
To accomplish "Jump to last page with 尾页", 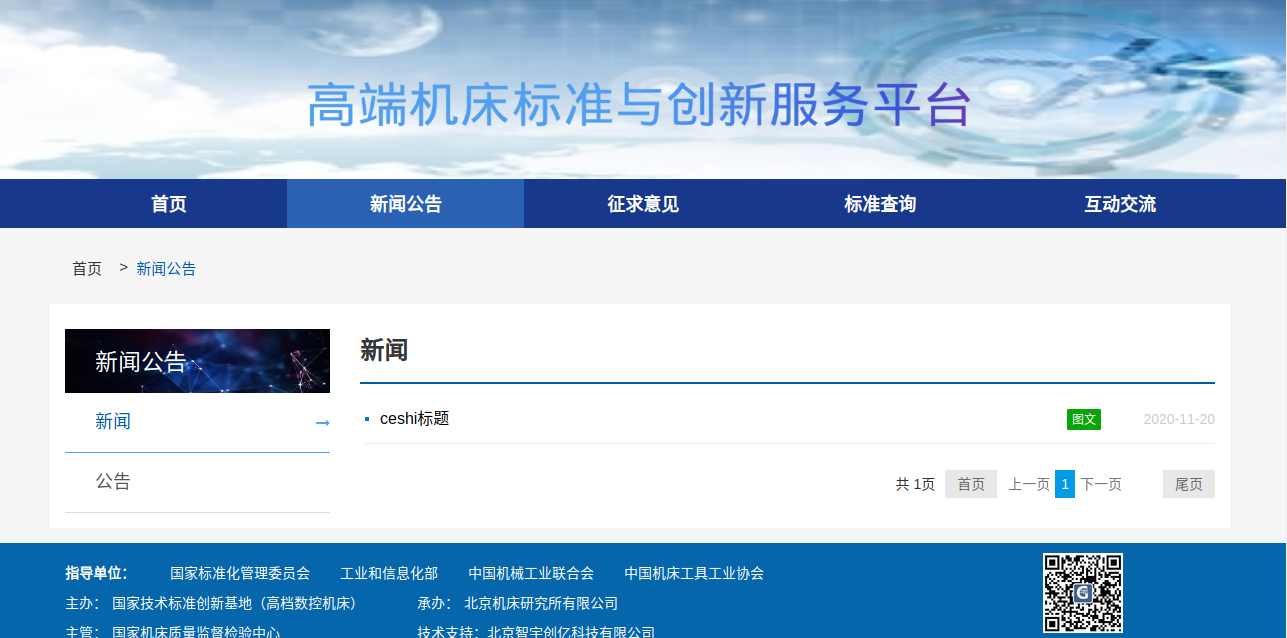I will click(x=1188, y=484).
